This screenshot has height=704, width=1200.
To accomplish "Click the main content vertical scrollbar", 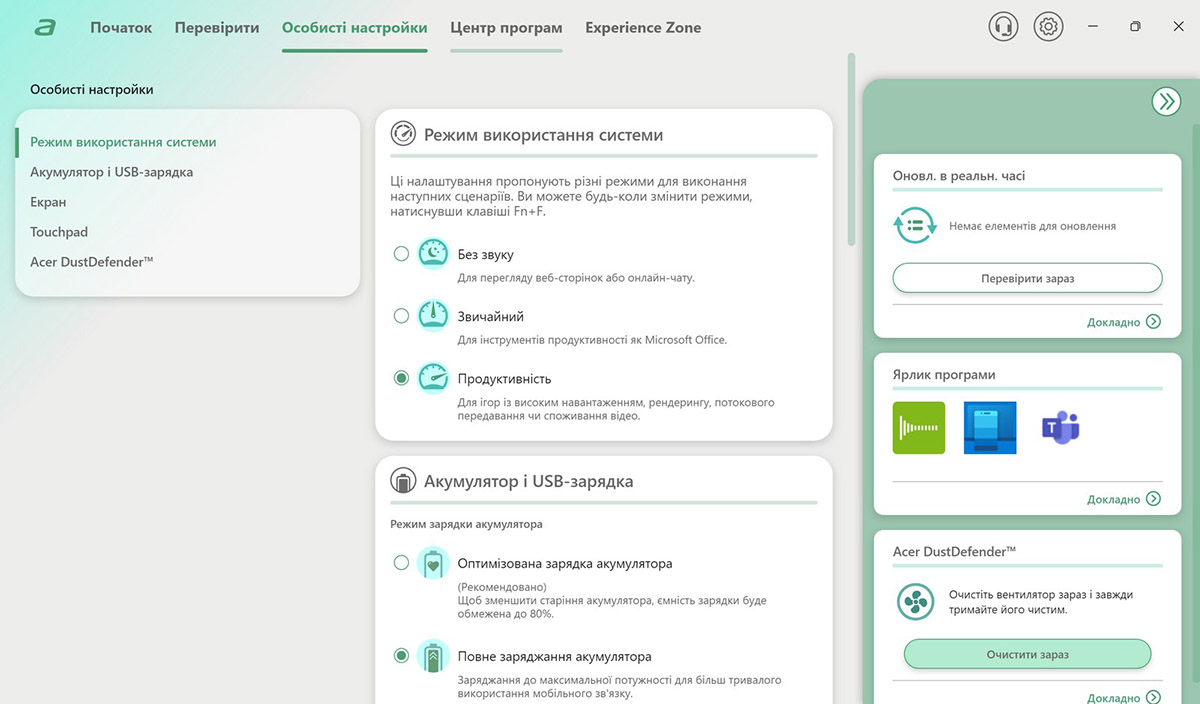I will [x=851, y=150].
